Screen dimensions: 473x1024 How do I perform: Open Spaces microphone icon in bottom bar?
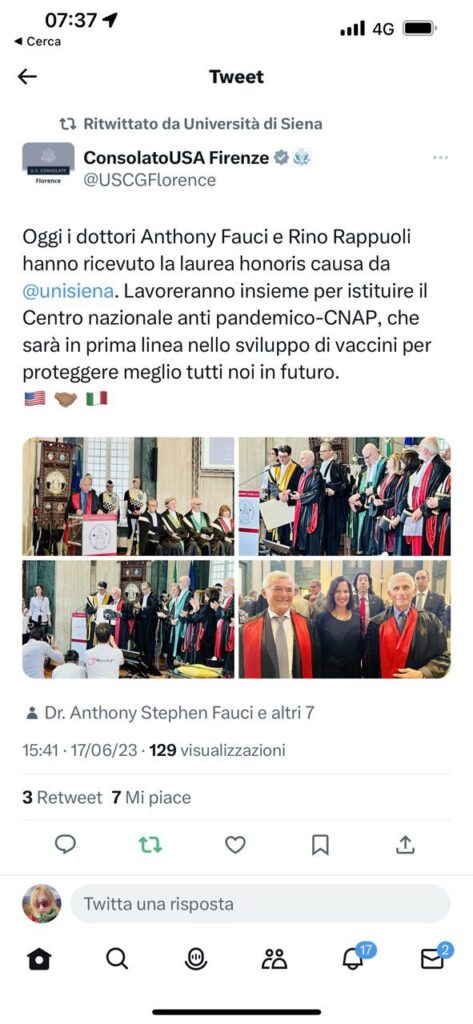195,959
